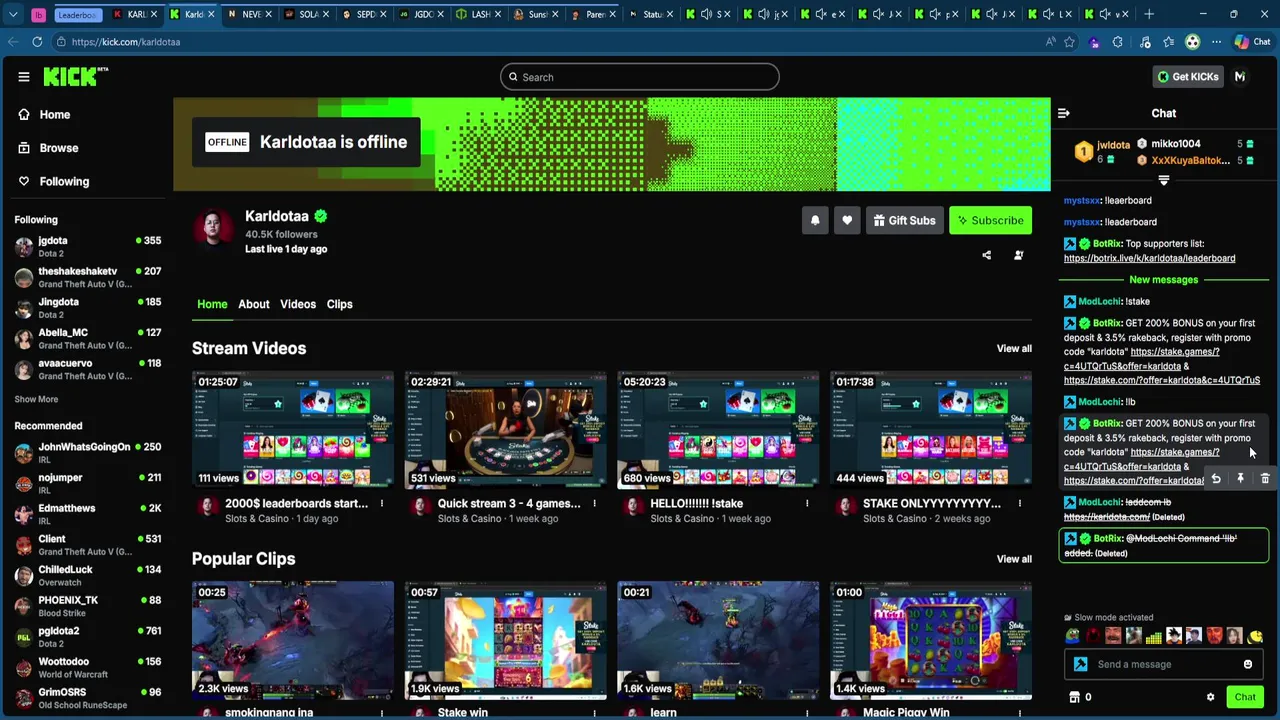
Task: Click the address bar URL
Action: [126, 42]
